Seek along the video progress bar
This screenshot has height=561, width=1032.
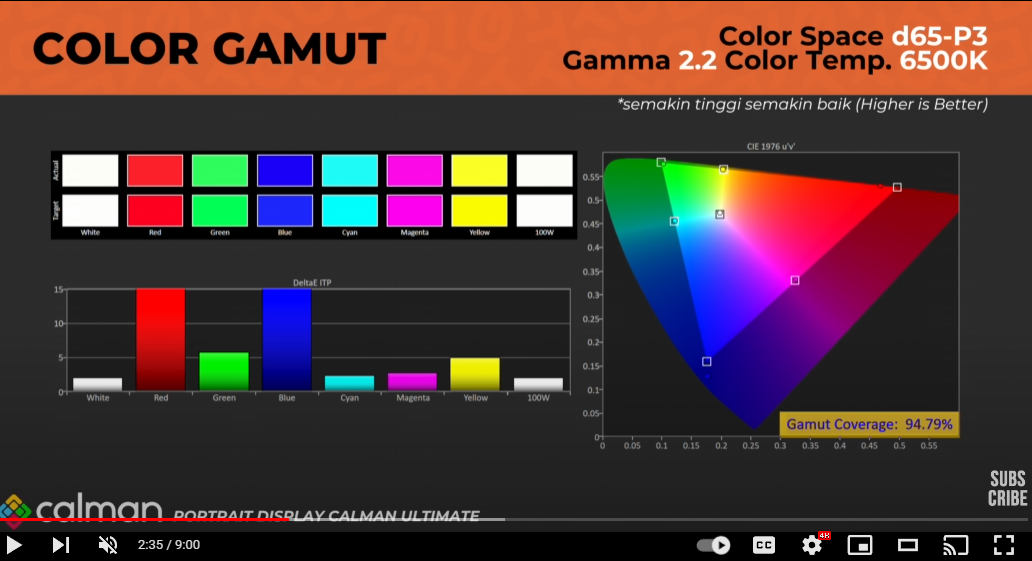(516, 520)
